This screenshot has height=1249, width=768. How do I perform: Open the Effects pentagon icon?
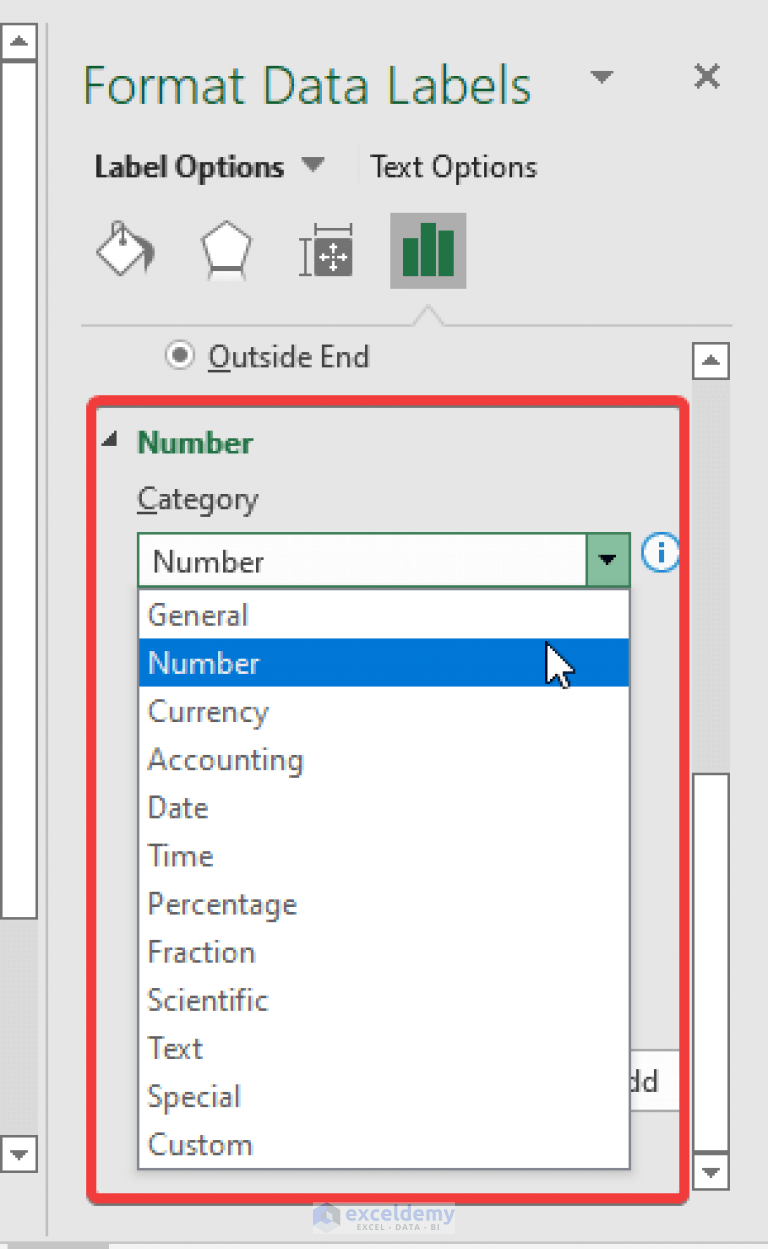pos(226,251)
